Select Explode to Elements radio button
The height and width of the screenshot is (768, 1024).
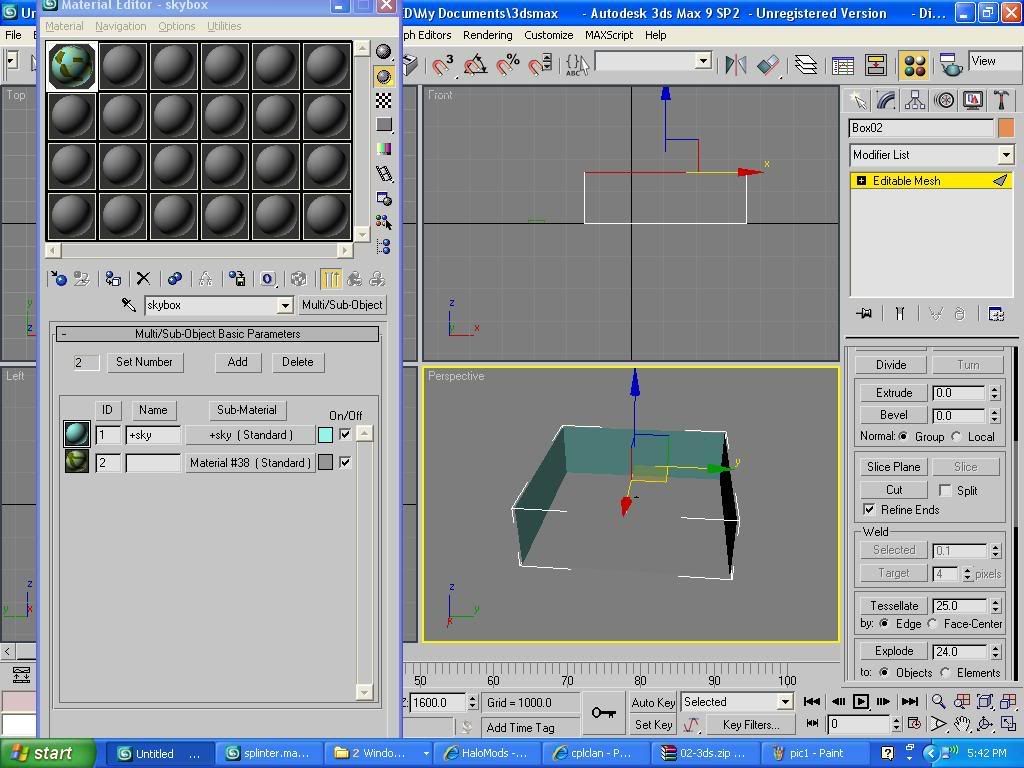[946, 672]
